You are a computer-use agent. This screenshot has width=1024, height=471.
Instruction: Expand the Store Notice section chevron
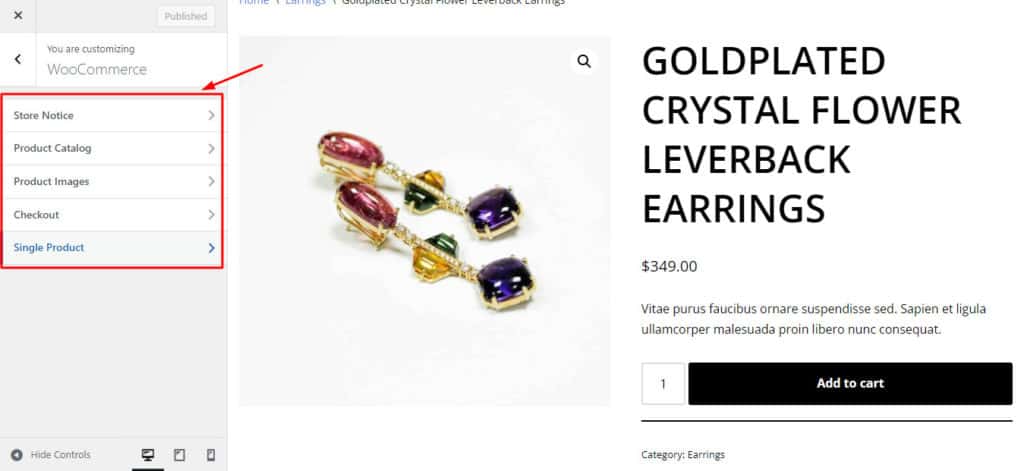pos(211,116)
